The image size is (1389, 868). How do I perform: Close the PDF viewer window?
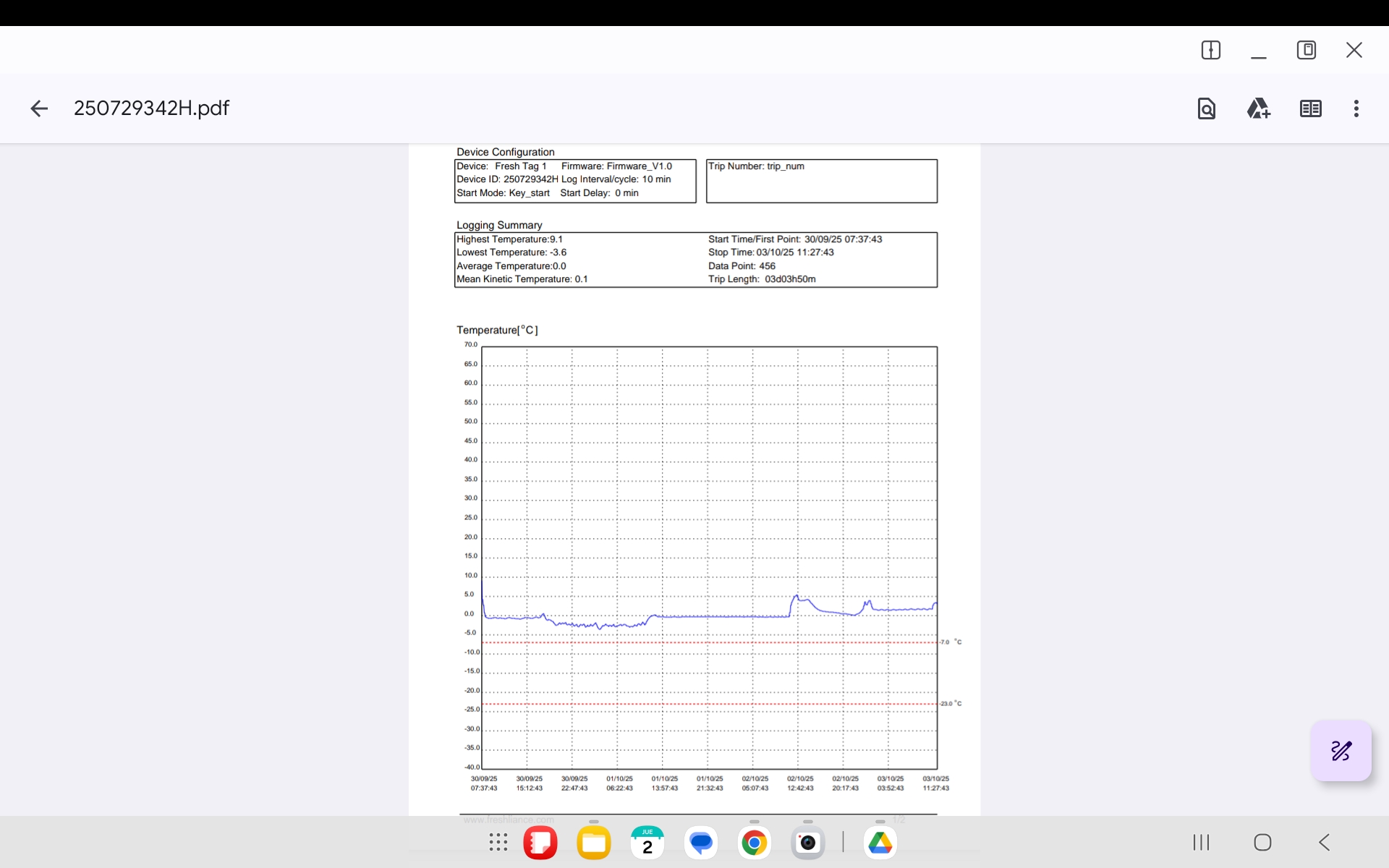1354,50
